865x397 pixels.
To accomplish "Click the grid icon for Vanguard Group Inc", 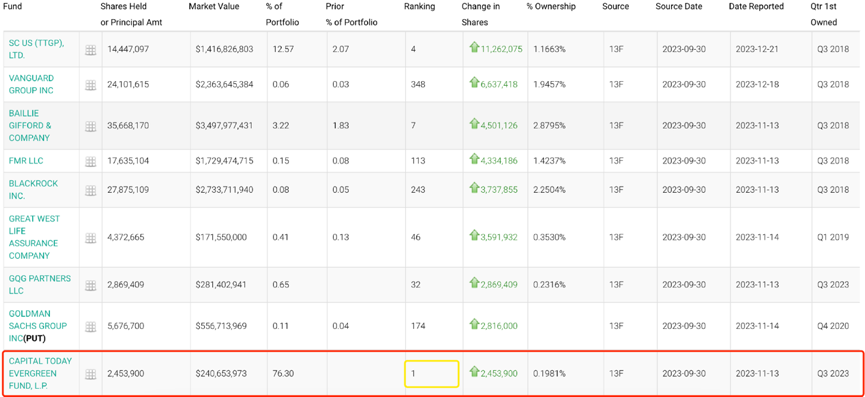I will point(90,85).
